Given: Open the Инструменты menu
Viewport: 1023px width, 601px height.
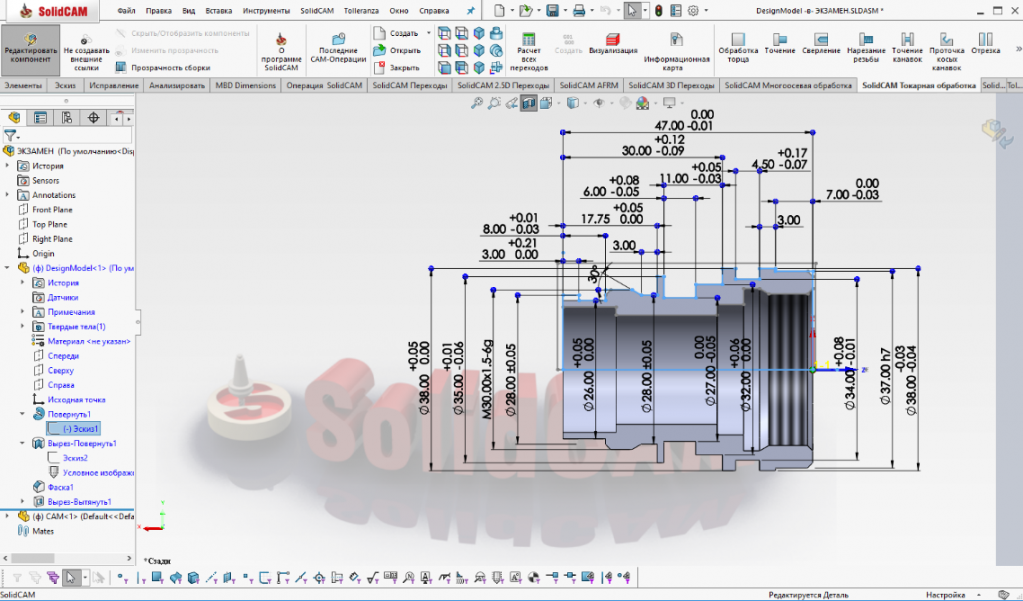Looking at the screenshot, I should (266, 10).
